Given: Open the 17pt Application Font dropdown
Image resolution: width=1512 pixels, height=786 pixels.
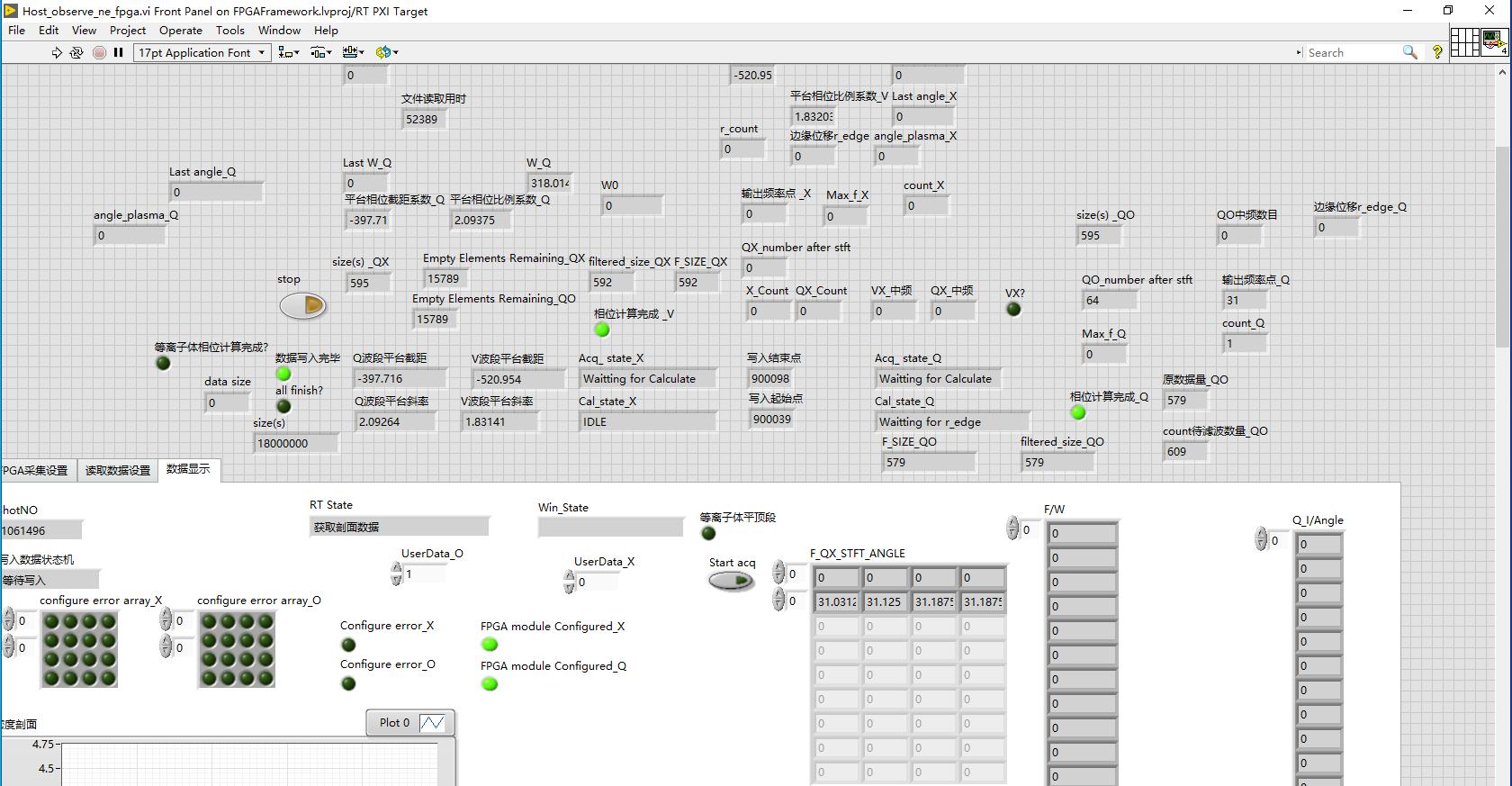Looking at the screenshot, I should click(x=202, y=53).
